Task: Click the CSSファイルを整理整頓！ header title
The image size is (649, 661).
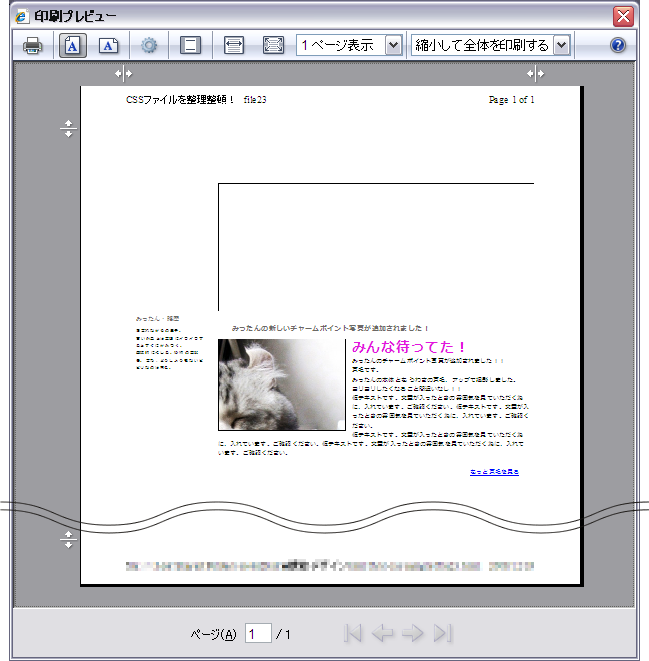Action: tap(180, 100)
